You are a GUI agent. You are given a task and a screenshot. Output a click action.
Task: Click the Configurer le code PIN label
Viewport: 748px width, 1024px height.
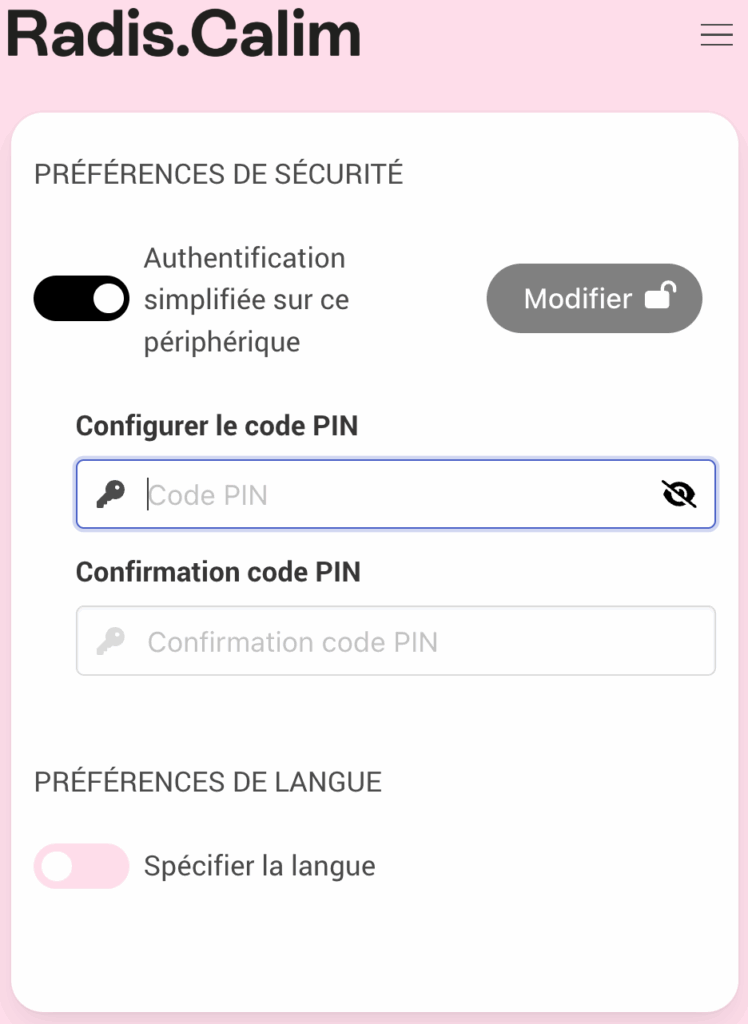tap(217, 426)
